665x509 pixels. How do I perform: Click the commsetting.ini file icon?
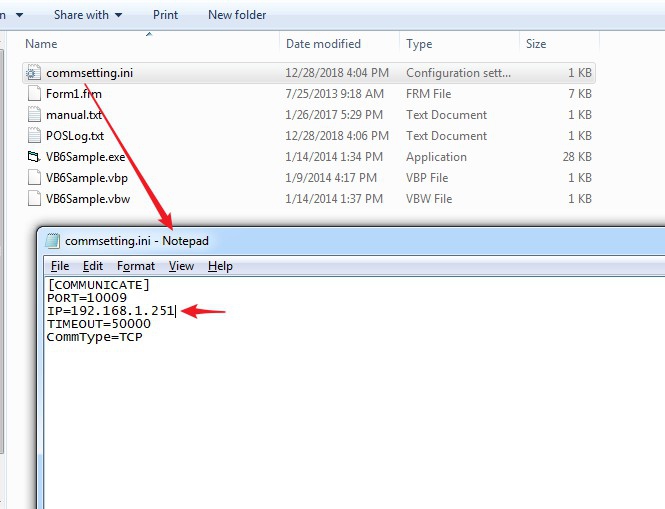(33, 73)
